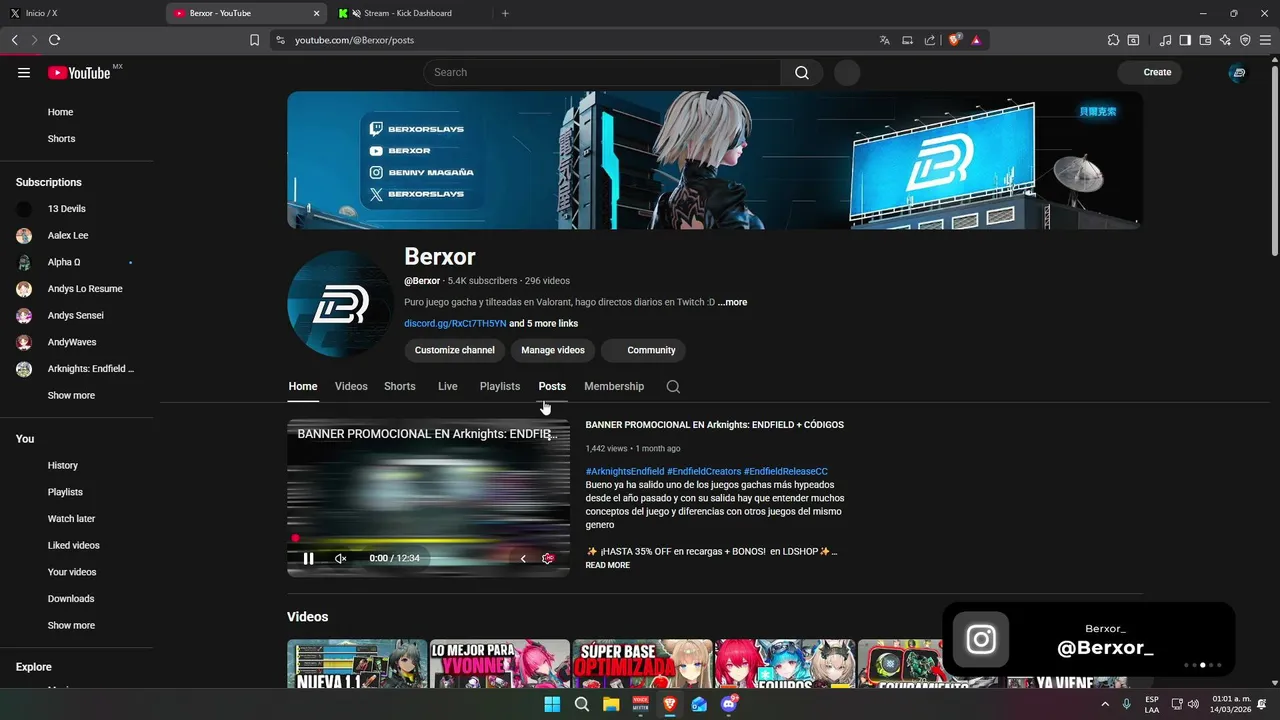Image resolution: width=1280 pixels, height=720 pixels.
Task: Click in the YouTube search field
Action: [x=602, y=72]
